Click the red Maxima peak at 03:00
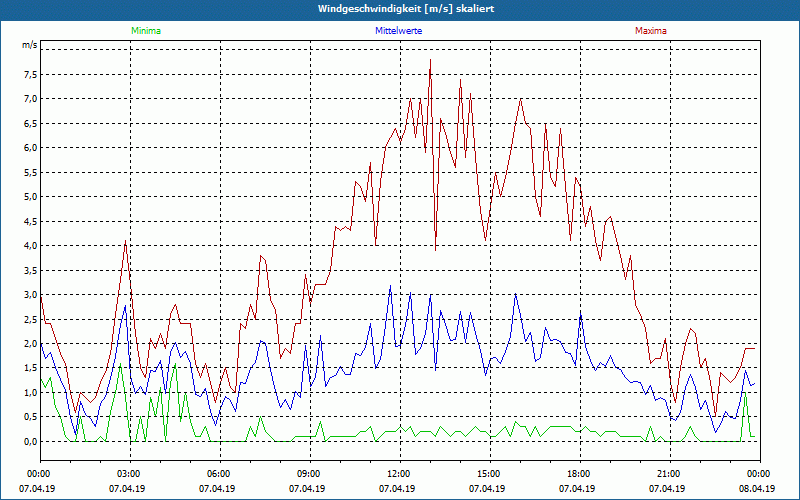 (x=126, y=241)
